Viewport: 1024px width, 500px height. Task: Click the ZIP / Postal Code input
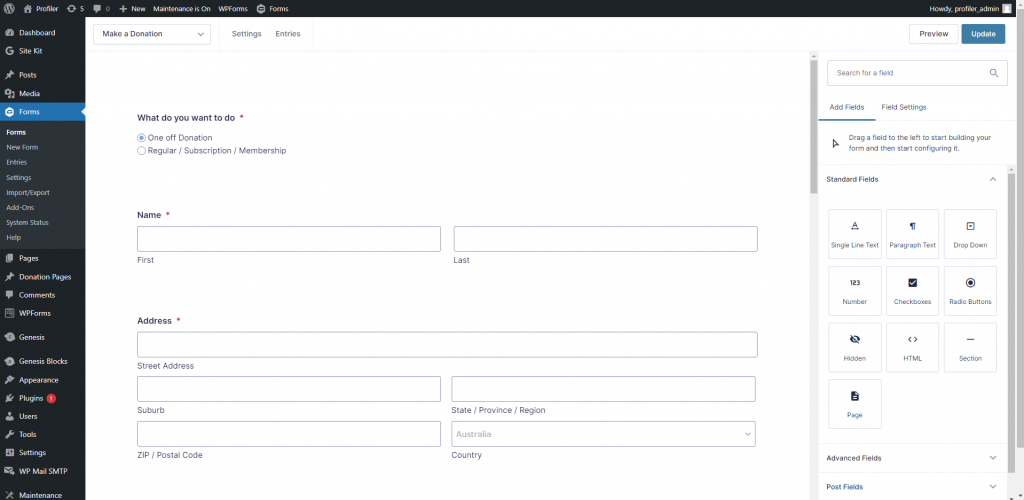click(x=289, y=434)
